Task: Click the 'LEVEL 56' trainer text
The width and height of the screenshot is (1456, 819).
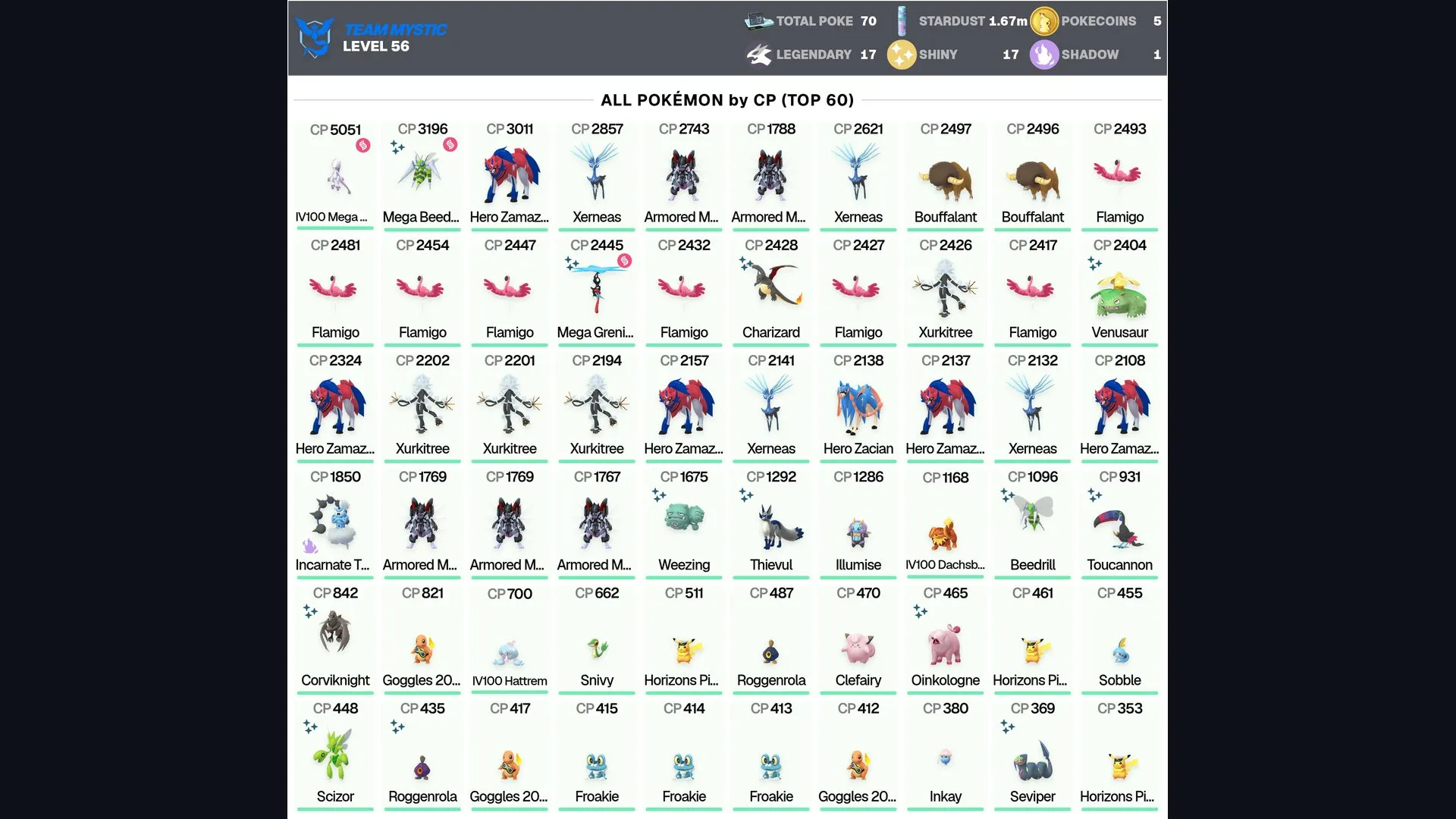Action: 375,46
